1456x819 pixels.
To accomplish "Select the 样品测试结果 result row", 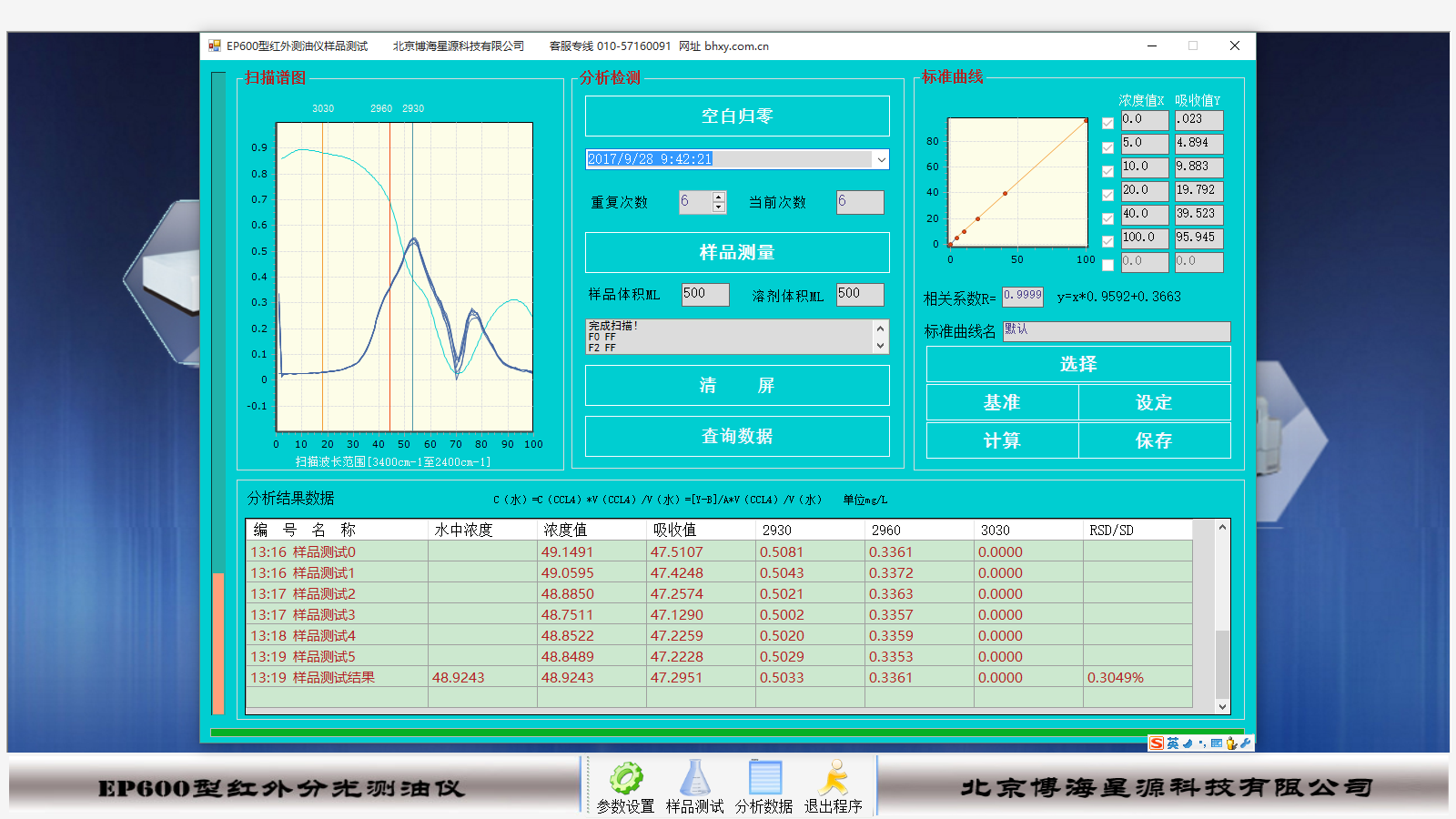I will tap(312, 678).
